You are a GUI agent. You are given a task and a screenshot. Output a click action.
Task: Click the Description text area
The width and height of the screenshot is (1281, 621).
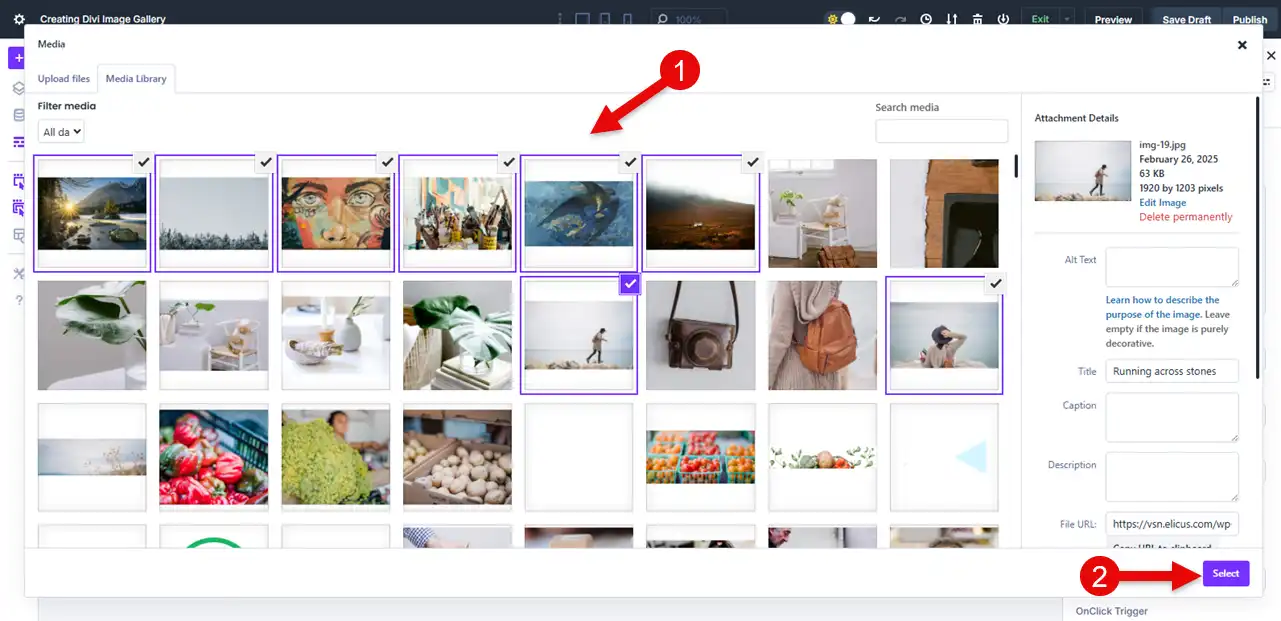tap(1172, 477)
